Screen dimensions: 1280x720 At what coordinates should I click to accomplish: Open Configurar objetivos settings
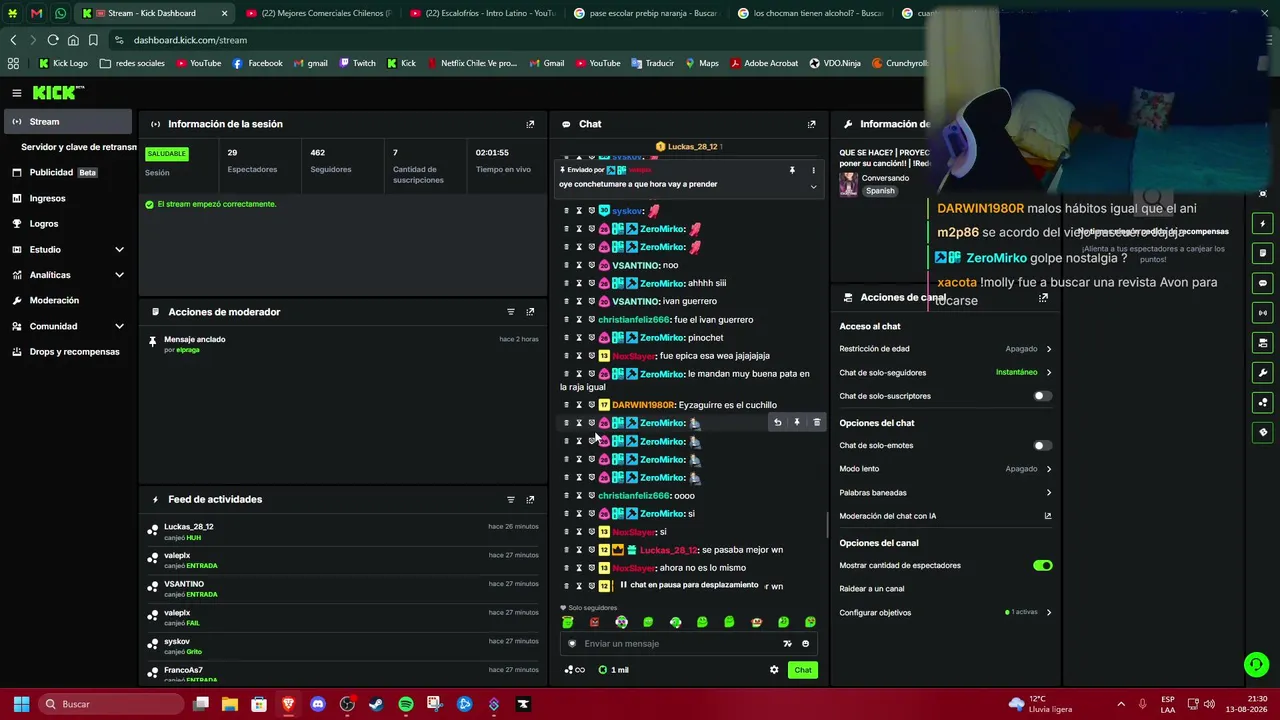coord(945,612)
